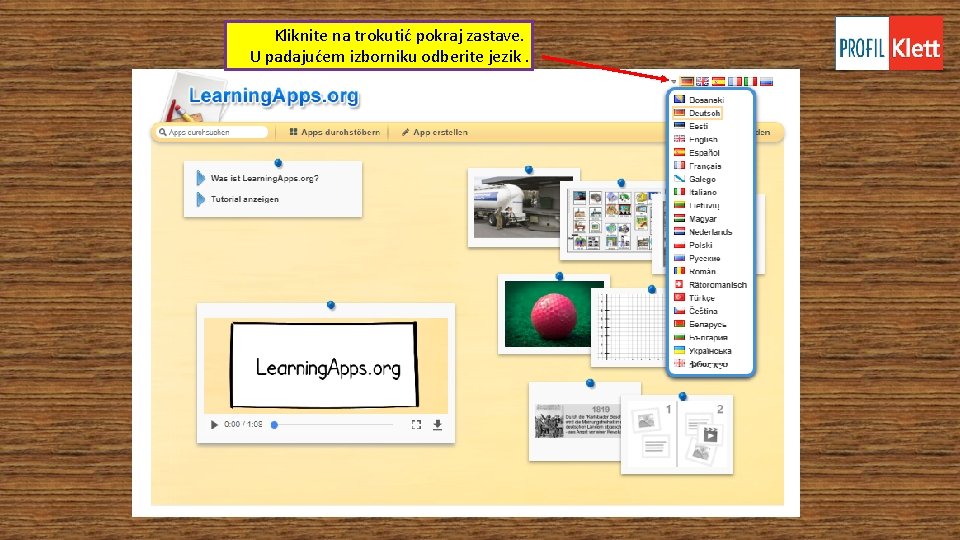Play the LearningApps.org intro video
Image resolution: width=960 pixels, height=540 pixels.
click(x=214, y=424)
